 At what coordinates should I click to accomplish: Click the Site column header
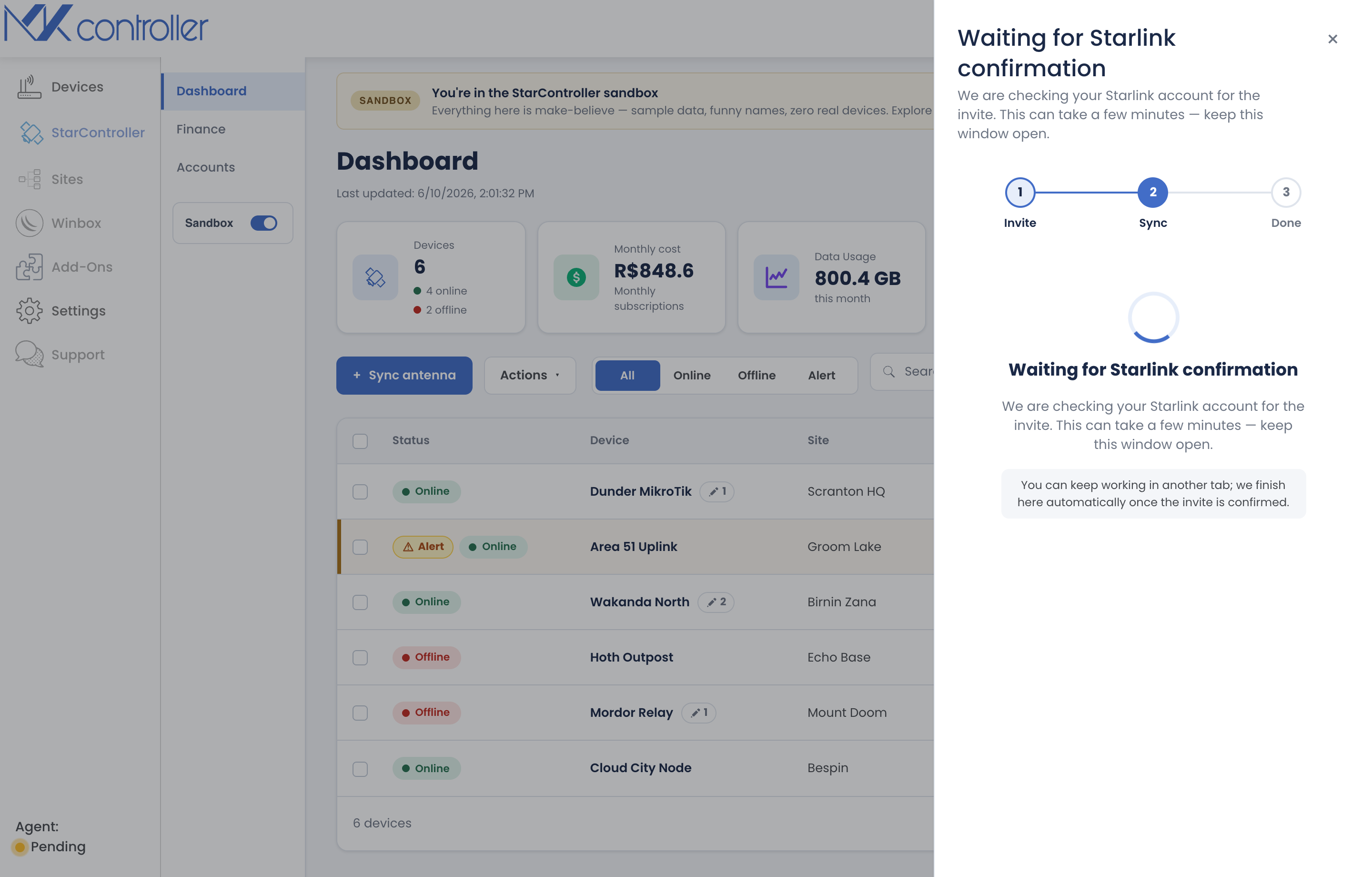(817, 440)
